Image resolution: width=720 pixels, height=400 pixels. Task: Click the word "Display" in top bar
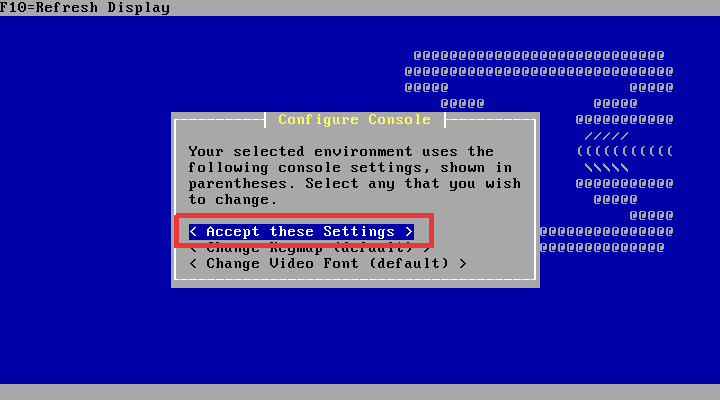click(x=139, y=8)
